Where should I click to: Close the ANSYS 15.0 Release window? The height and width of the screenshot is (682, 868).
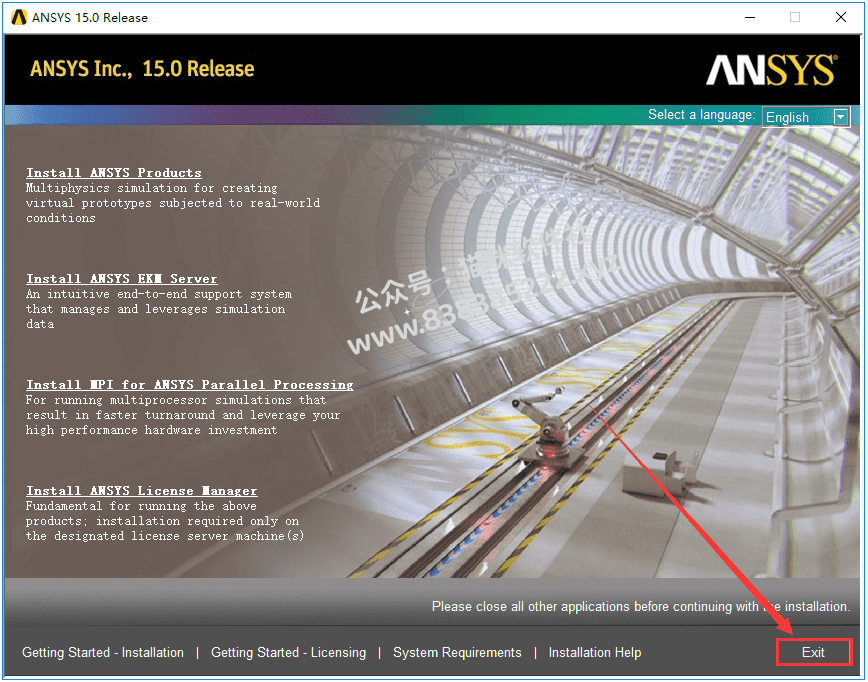pyautogui.click(x=841, y=18)
